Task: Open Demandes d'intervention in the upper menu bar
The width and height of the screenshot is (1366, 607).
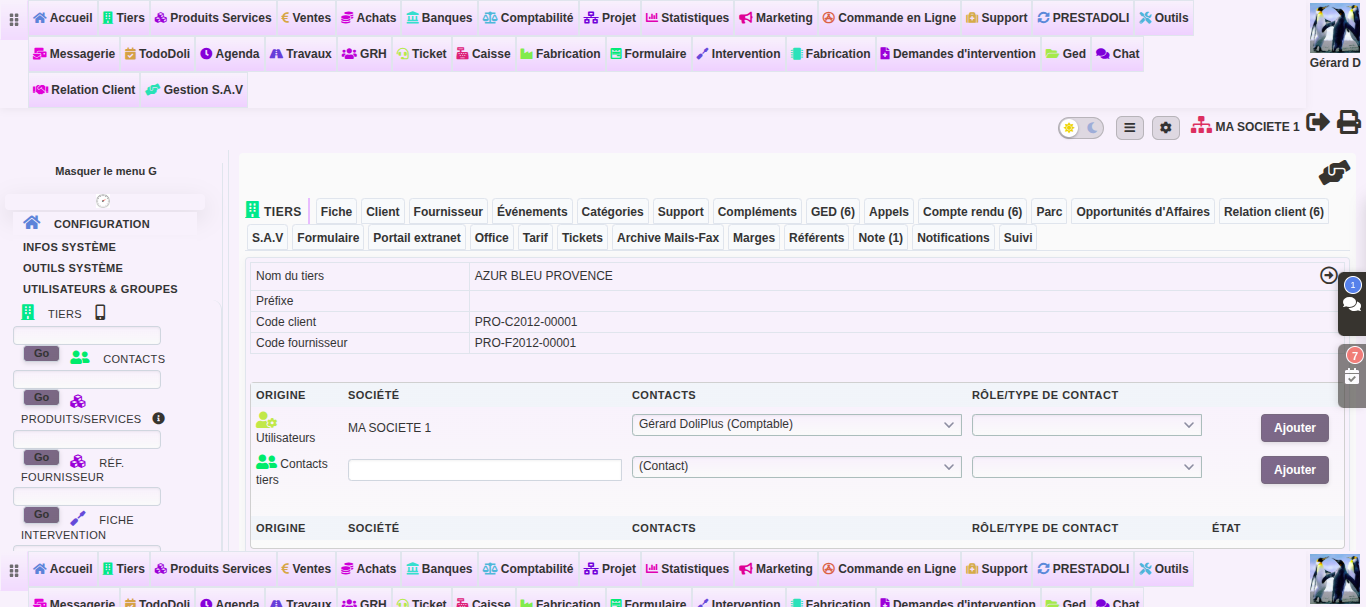Action: 958,53
